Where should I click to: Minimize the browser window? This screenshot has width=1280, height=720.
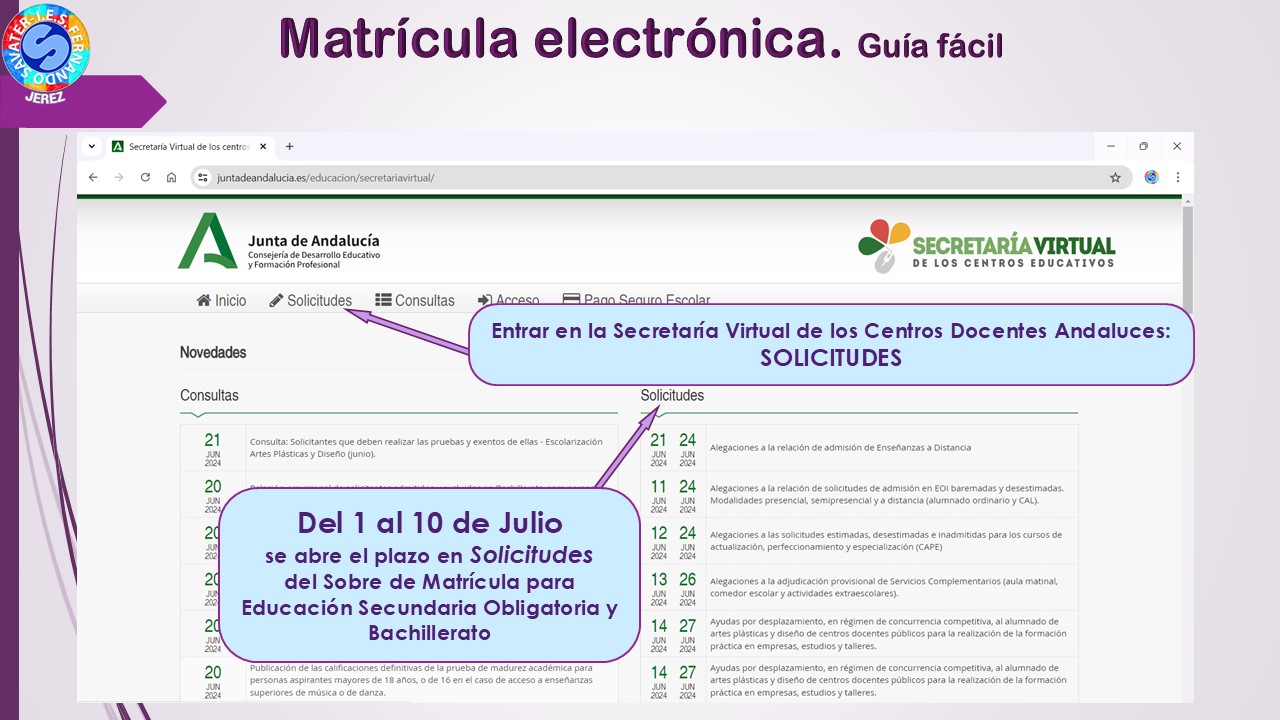1111,146
